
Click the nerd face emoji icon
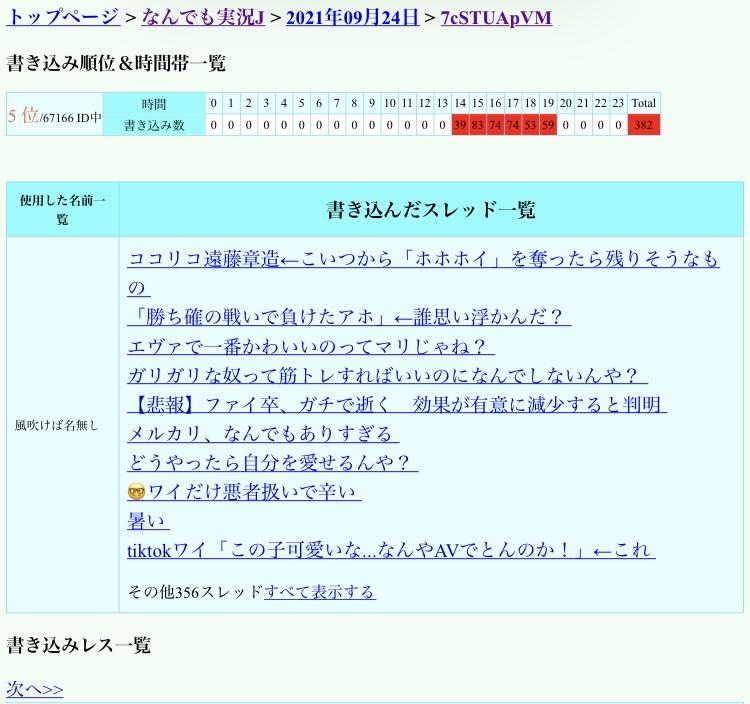point(137,492)
